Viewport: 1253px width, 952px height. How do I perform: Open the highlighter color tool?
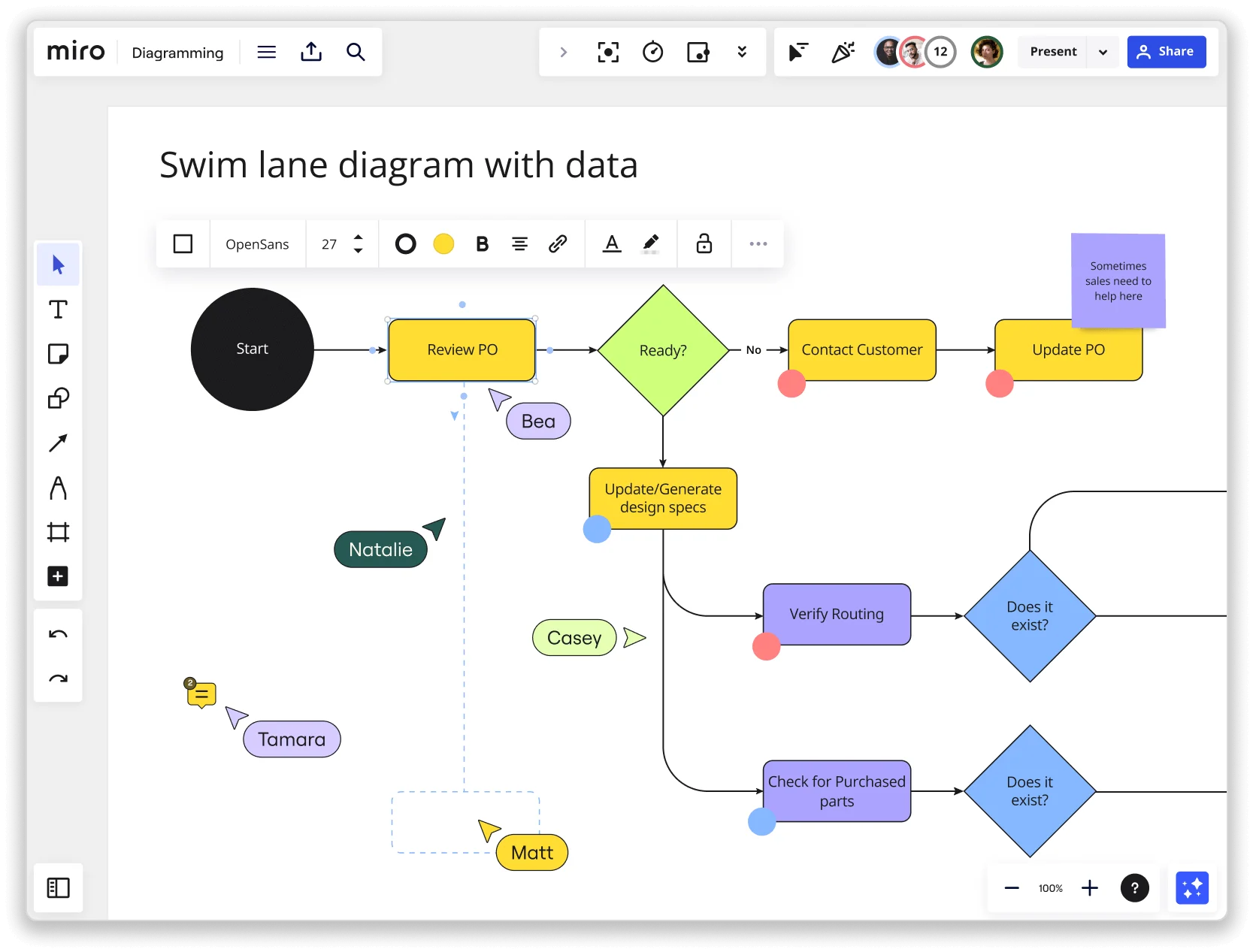[x=651, y=243]
